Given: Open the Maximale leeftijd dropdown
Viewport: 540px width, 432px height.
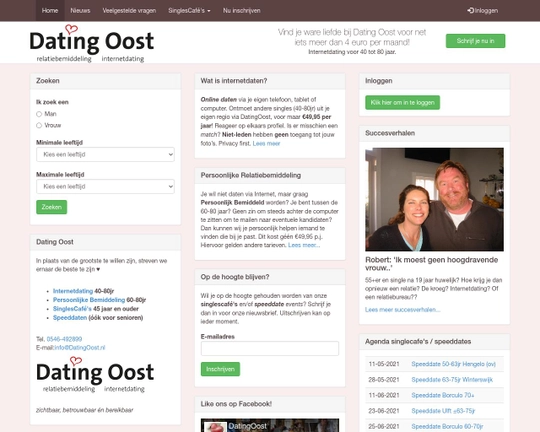Looking at the screenshot, I should (x=105, y=186).
